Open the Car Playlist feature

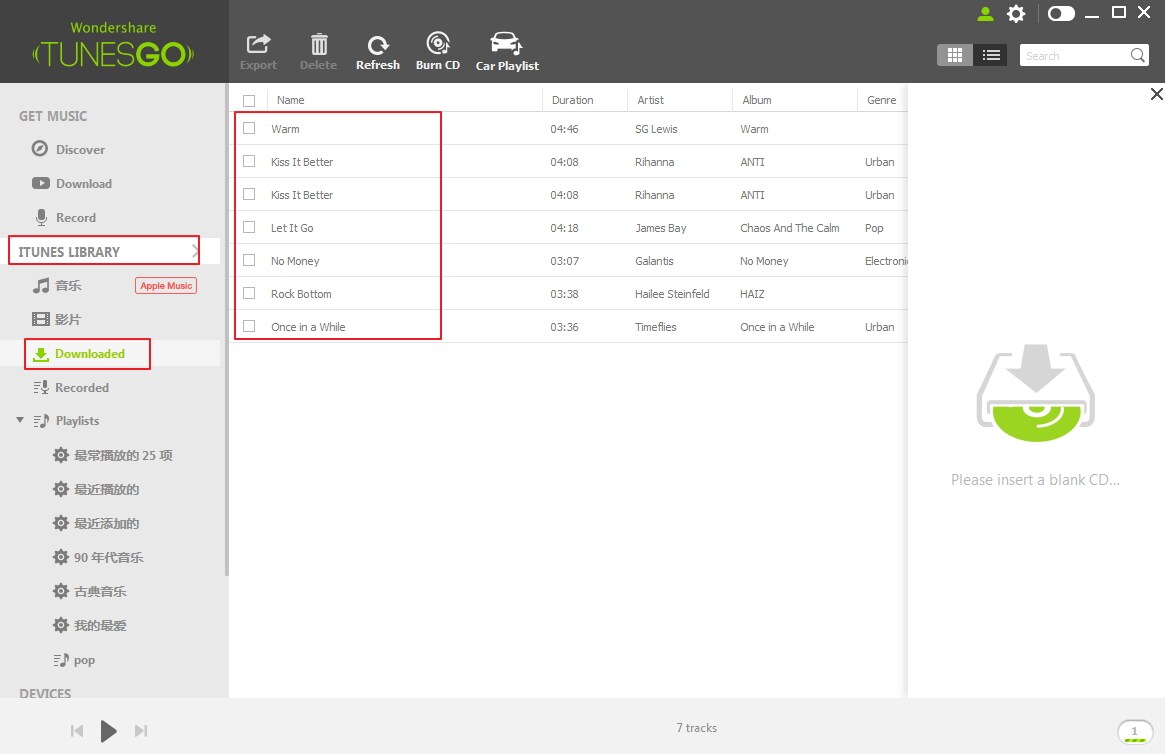coord(507,52)
